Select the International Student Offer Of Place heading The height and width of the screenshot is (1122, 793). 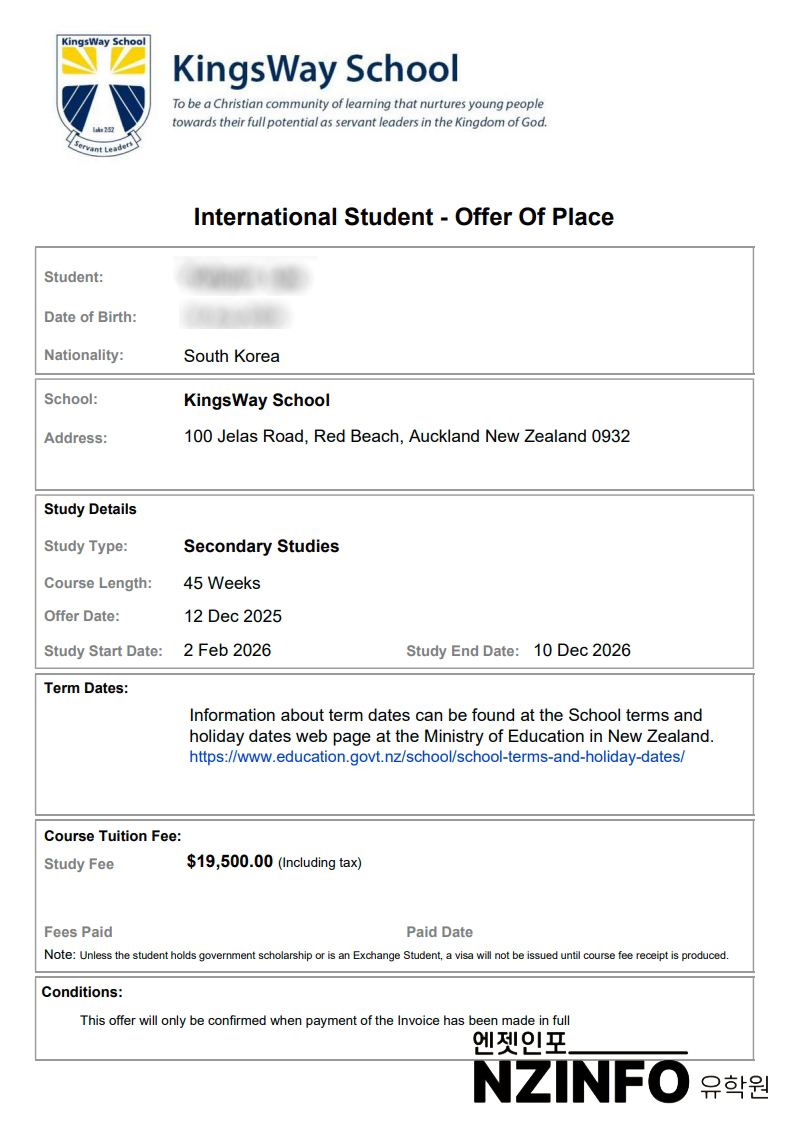coord(403,217)
